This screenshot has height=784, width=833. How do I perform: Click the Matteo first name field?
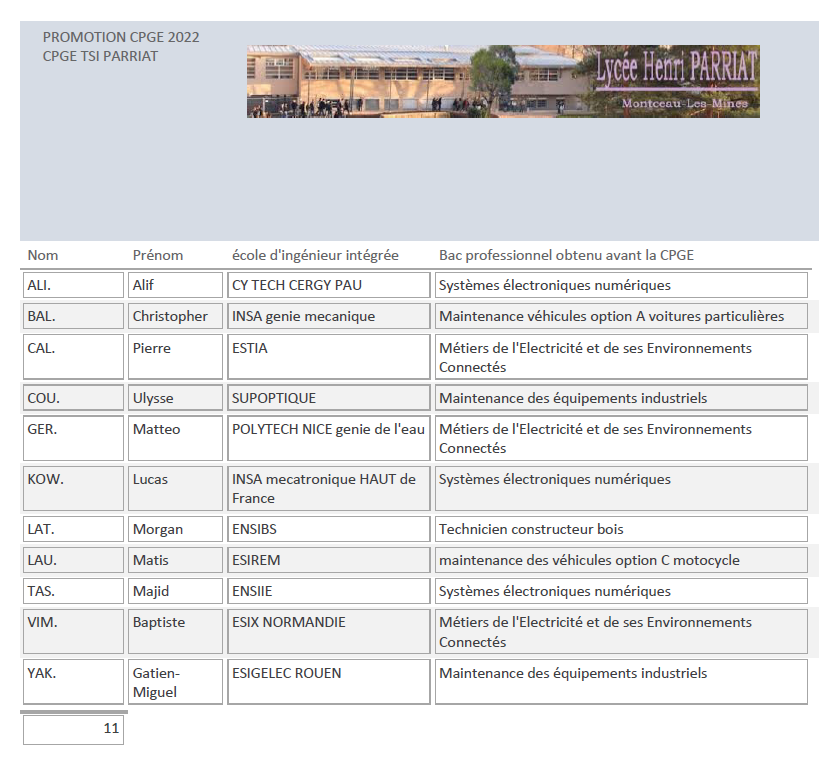coord(175,438)
